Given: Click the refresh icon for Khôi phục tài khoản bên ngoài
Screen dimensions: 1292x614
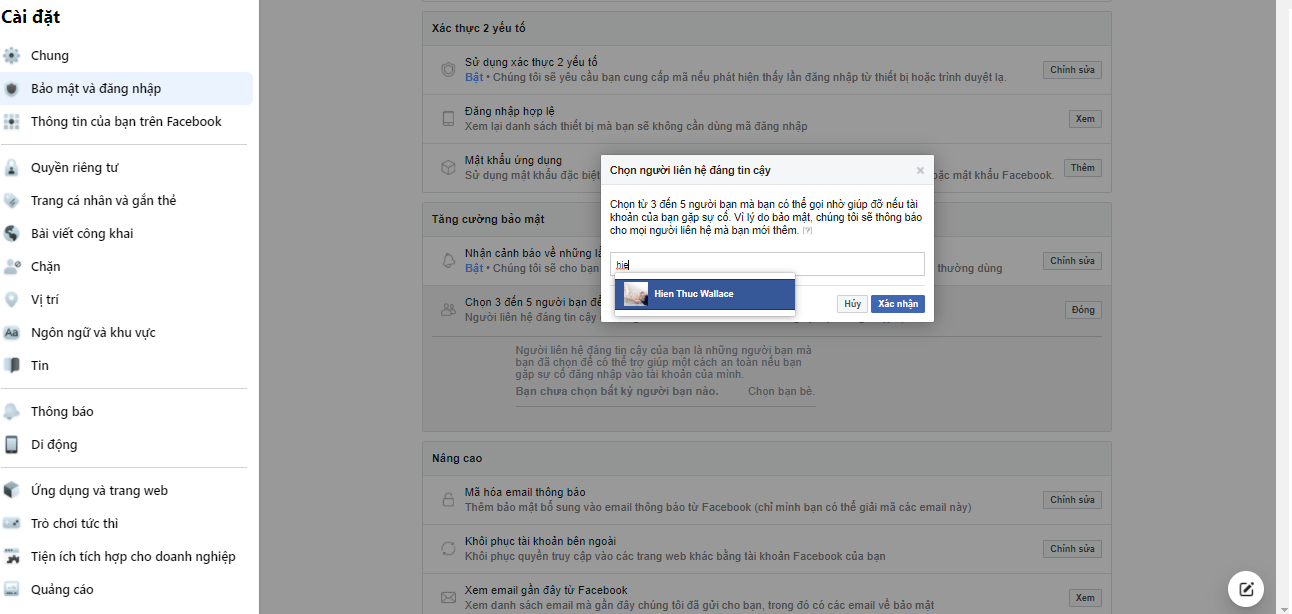Looking at the screenshot, I should tap(449, 548).
